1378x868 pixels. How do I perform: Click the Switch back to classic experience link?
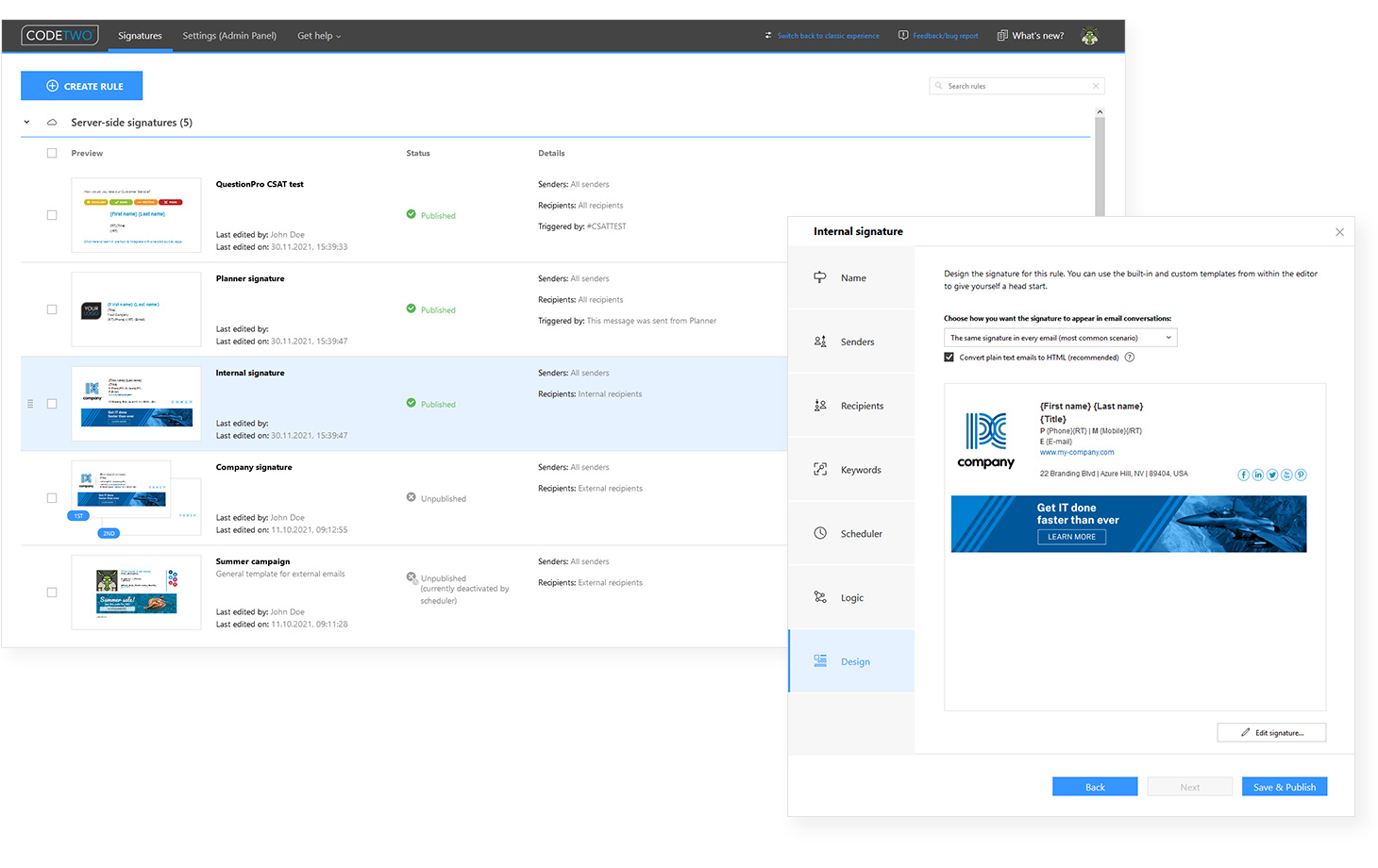point(827,35)
